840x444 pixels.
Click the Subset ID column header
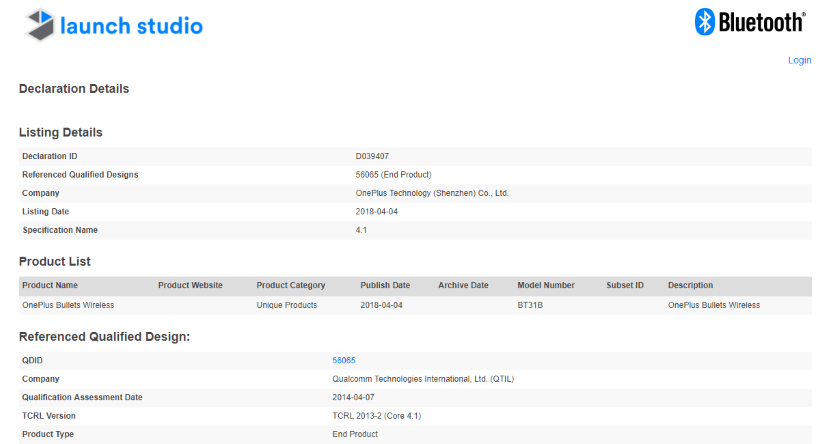625,286
